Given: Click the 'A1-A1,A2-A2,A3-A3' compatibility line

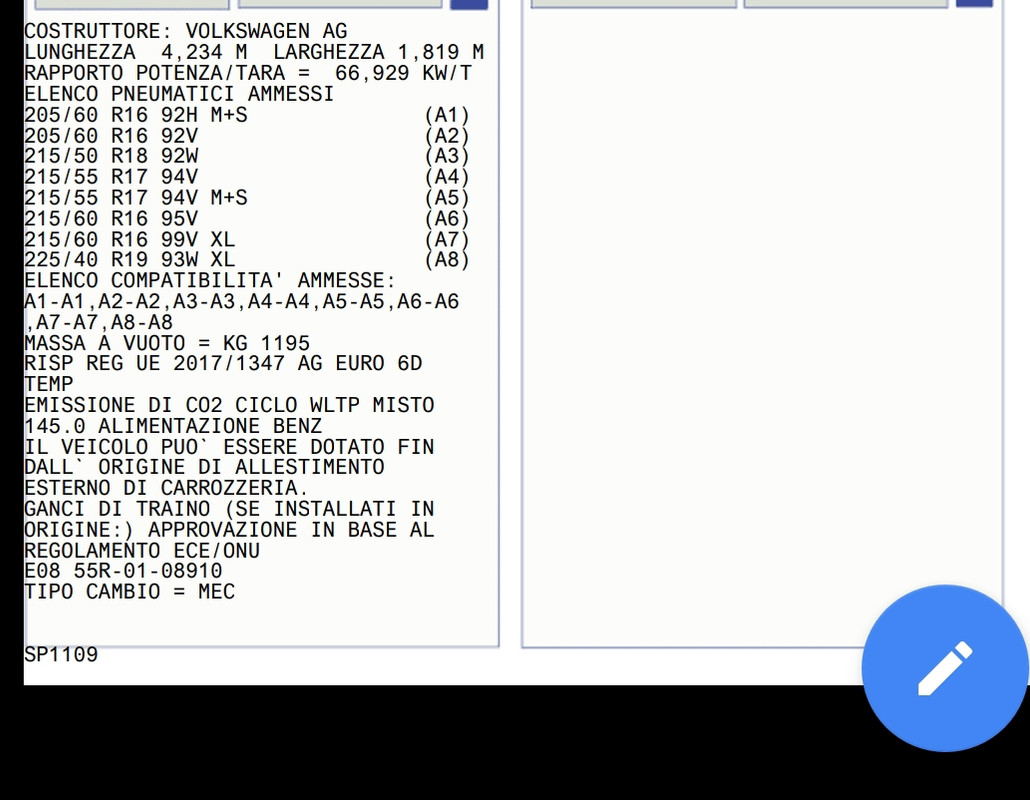Looking at the screenshot, I should [242, 302].
